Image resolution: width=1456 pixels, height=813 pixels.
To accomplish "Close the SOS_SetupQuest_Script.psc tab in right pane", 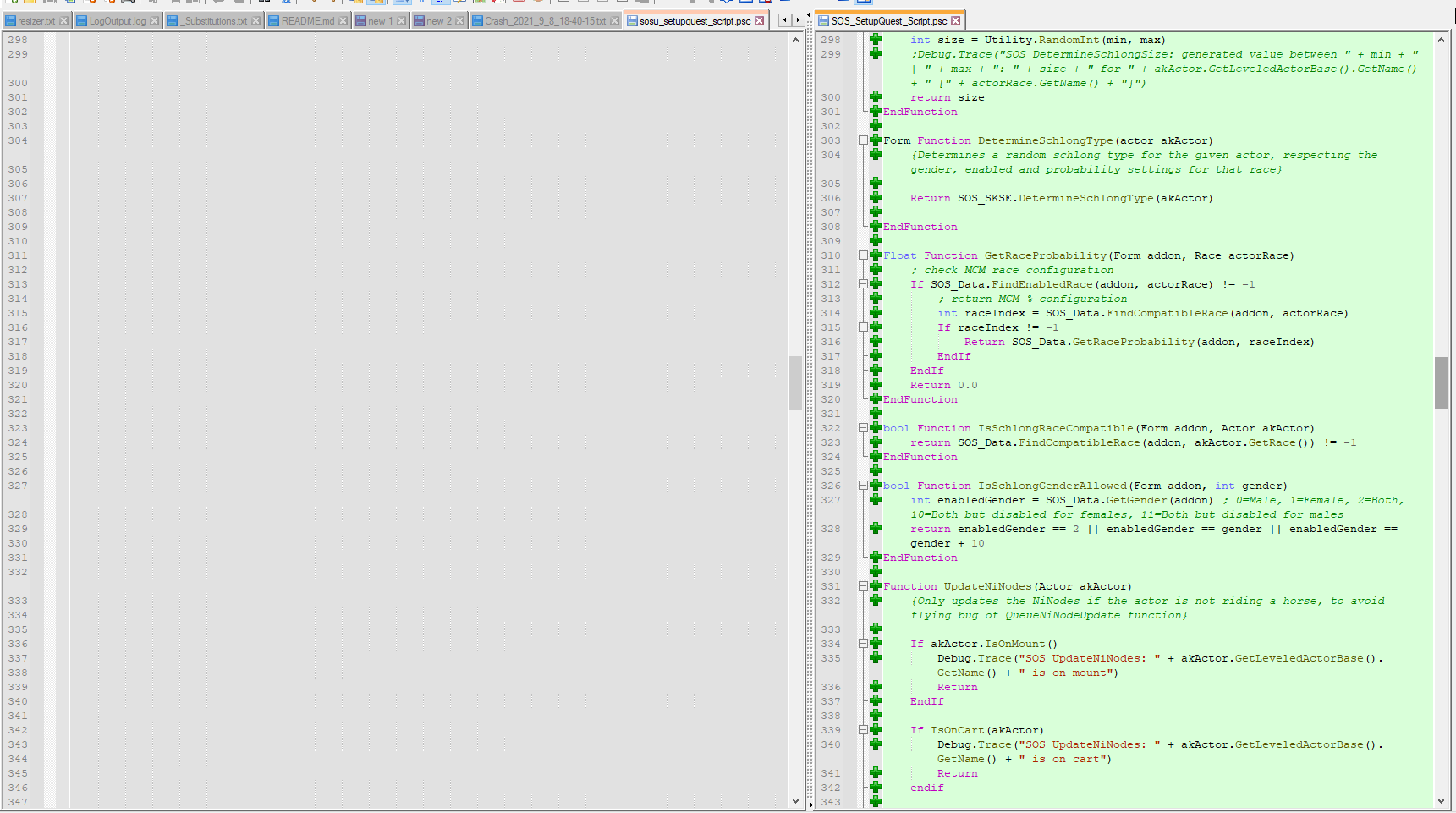I will 955,21.
